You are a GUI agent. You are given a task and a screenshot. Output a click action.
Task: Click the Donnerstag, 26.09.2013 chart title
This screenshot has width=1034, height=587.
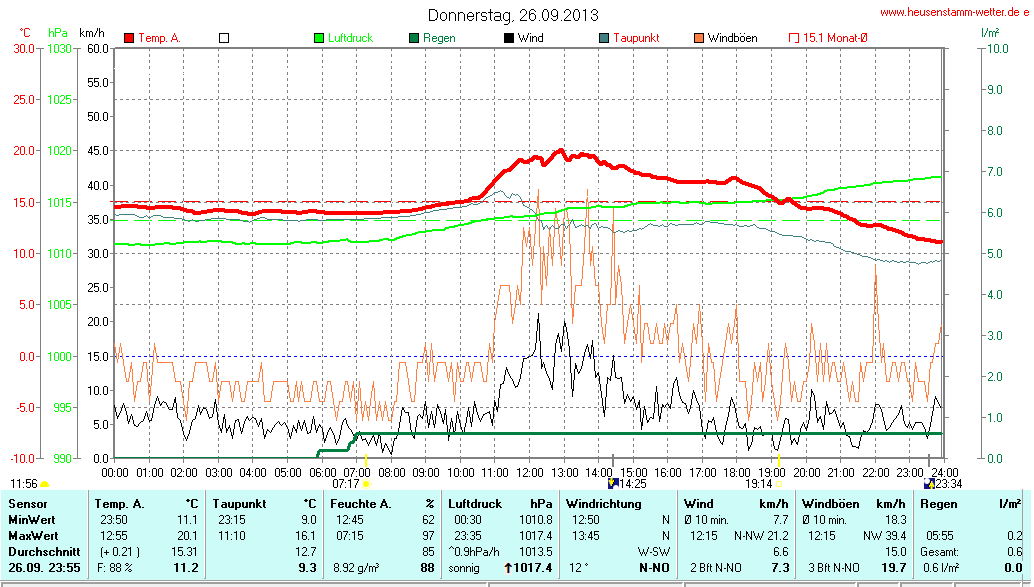coord(513,15)
